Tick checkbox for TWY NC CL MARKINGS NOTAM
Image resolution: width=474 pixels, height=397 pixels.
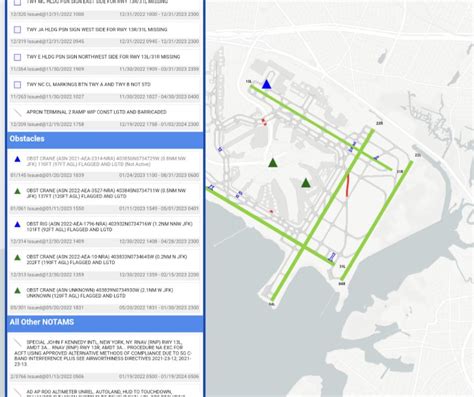[x=18, y=85]
